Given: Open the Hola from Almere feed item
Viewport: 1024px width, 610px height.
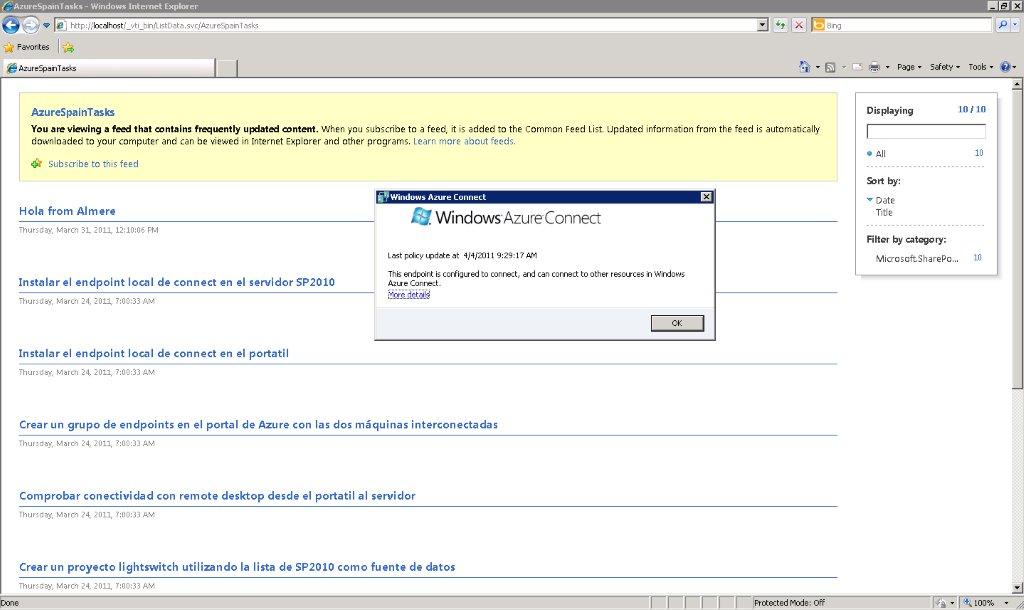Looking at the screenshot, I should 67,211.
